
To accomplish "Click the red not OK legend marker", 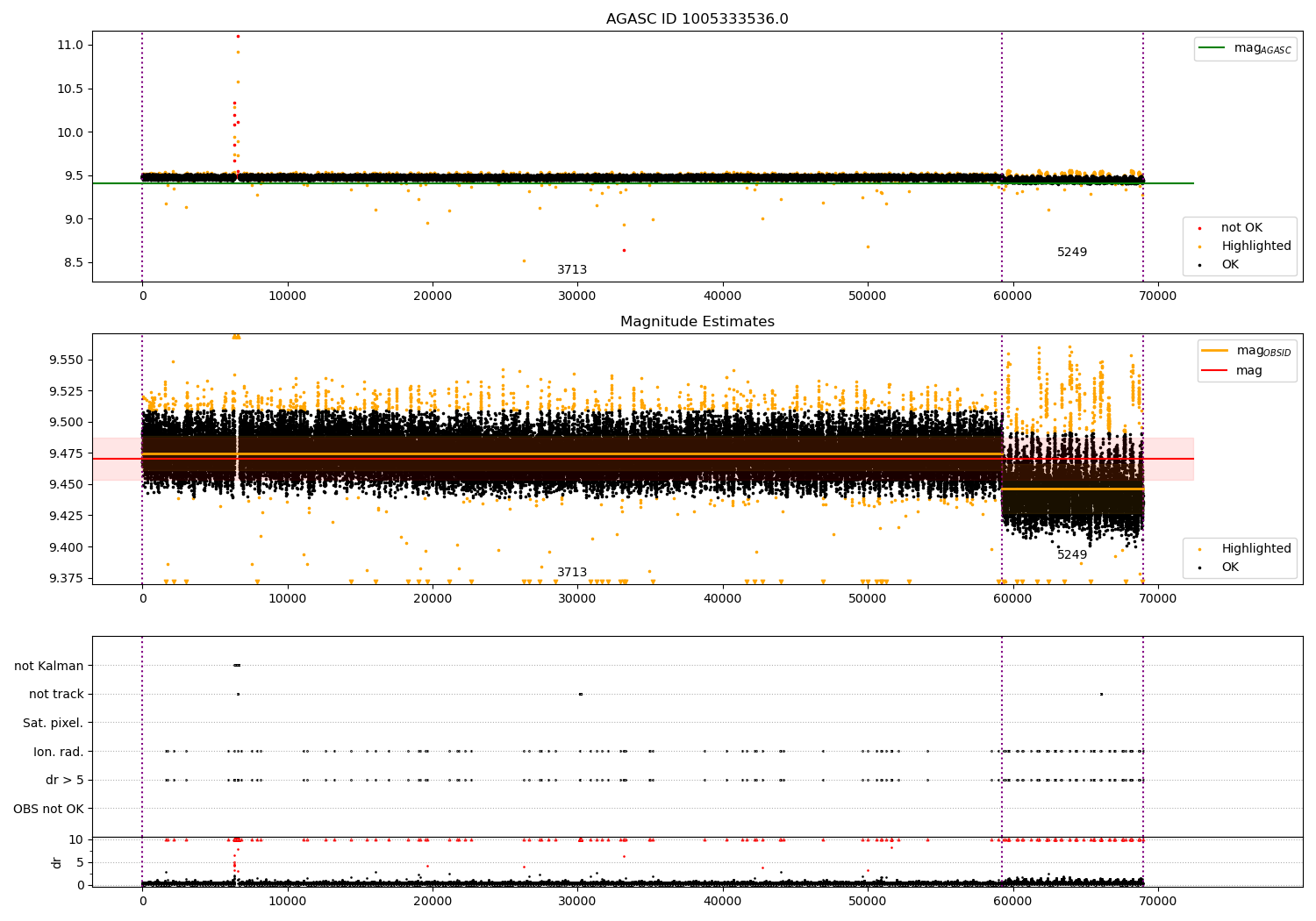I will 1199,228.
